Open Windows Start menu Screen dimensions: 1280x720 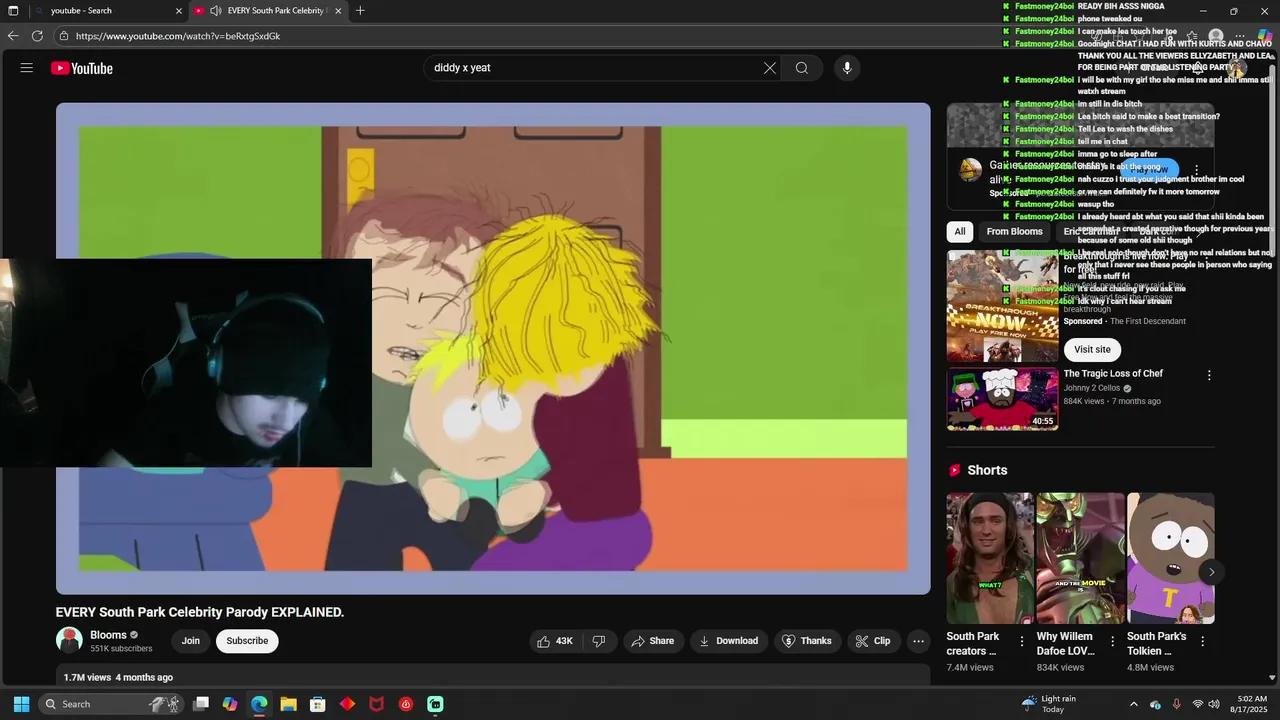click(x=21, y=704)
